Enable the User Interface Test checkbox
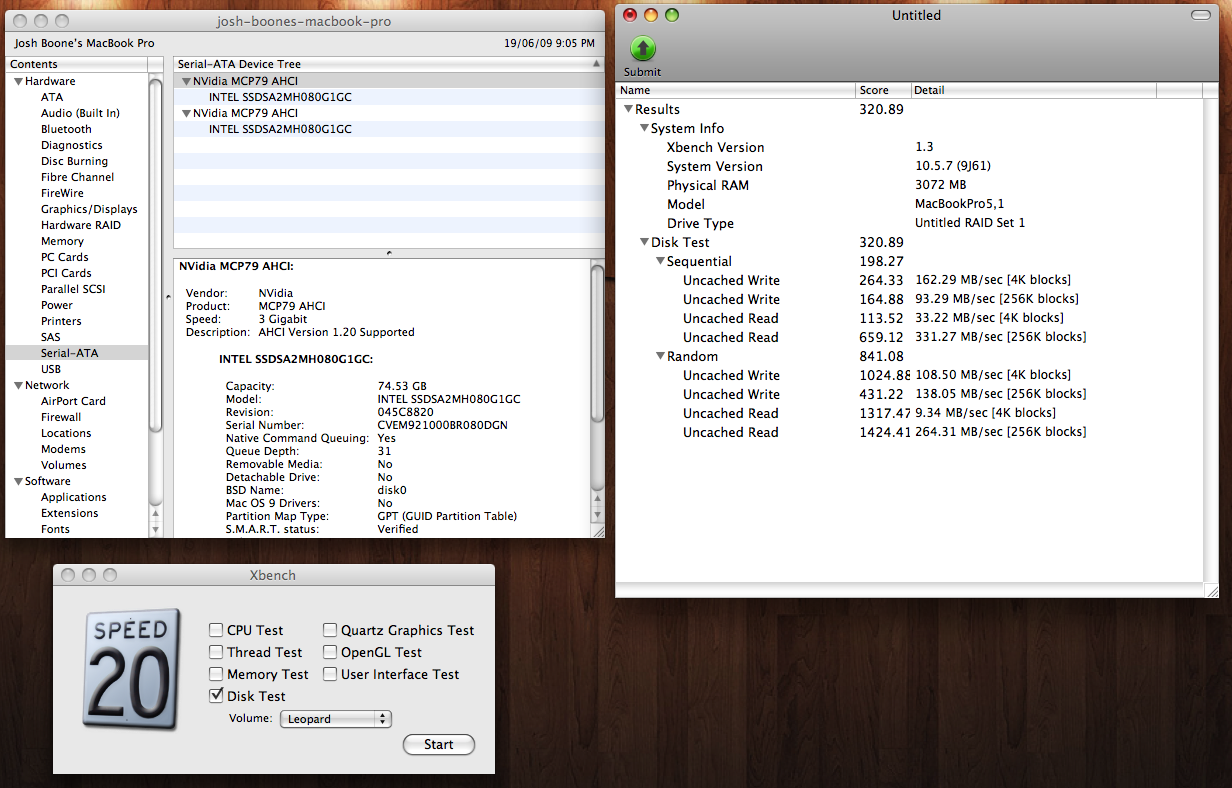 tap(330, 674)
